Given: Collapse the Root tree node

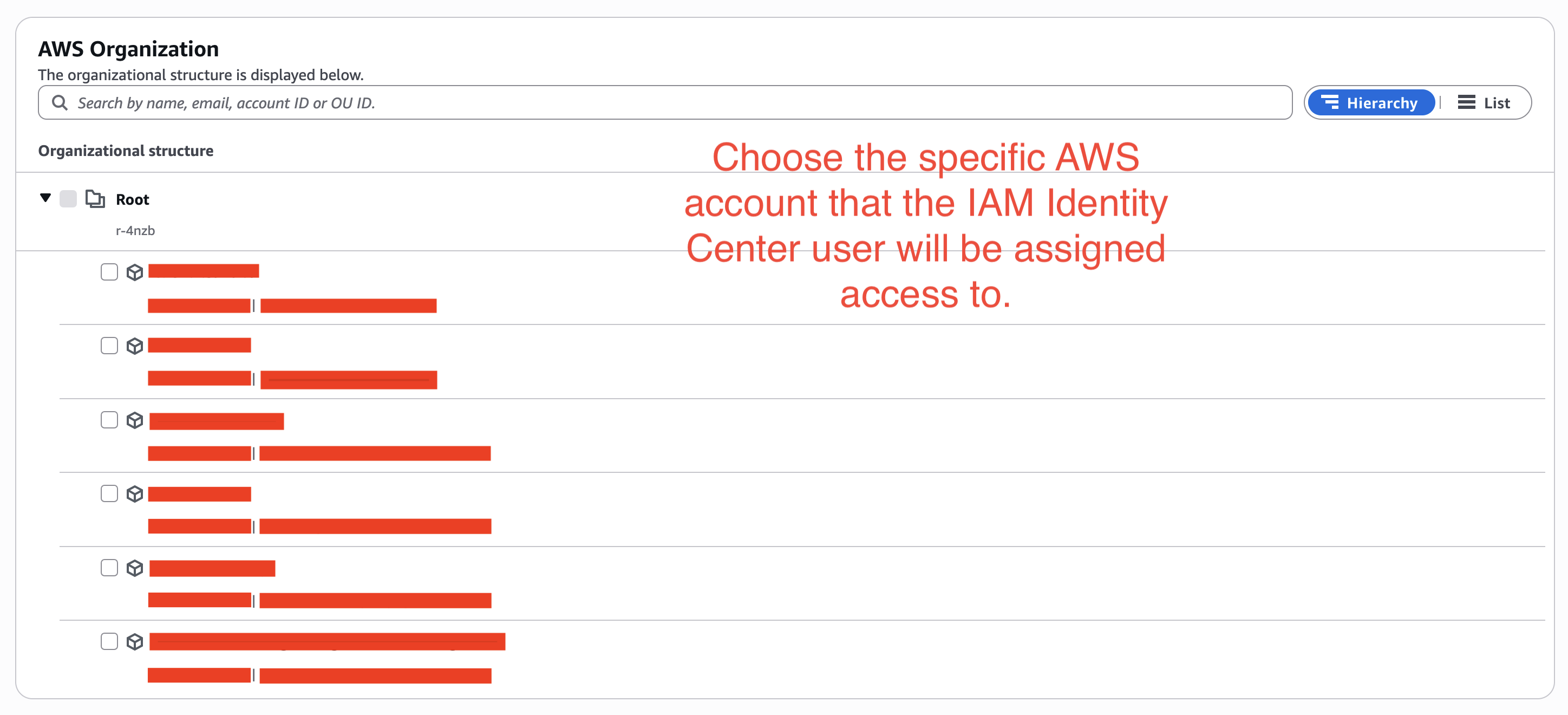Looking at the screenshot, I should [x=45, y=198].
